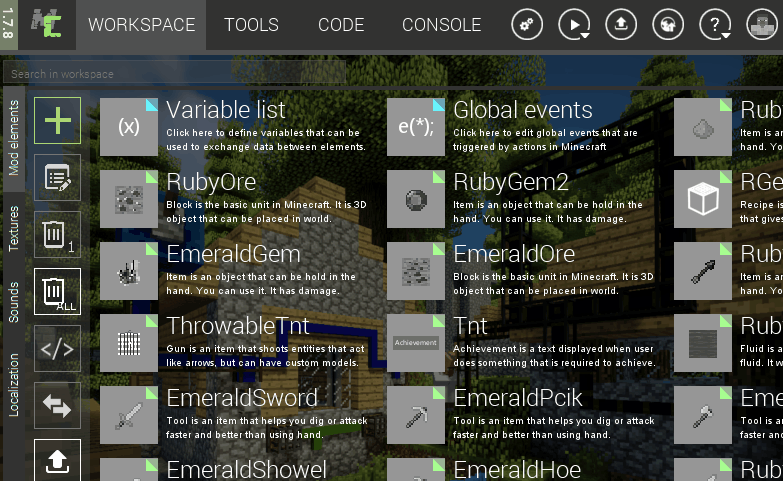The image size is (783, 481).
Task: Click the MCreator logo icon
Action: 46,24
